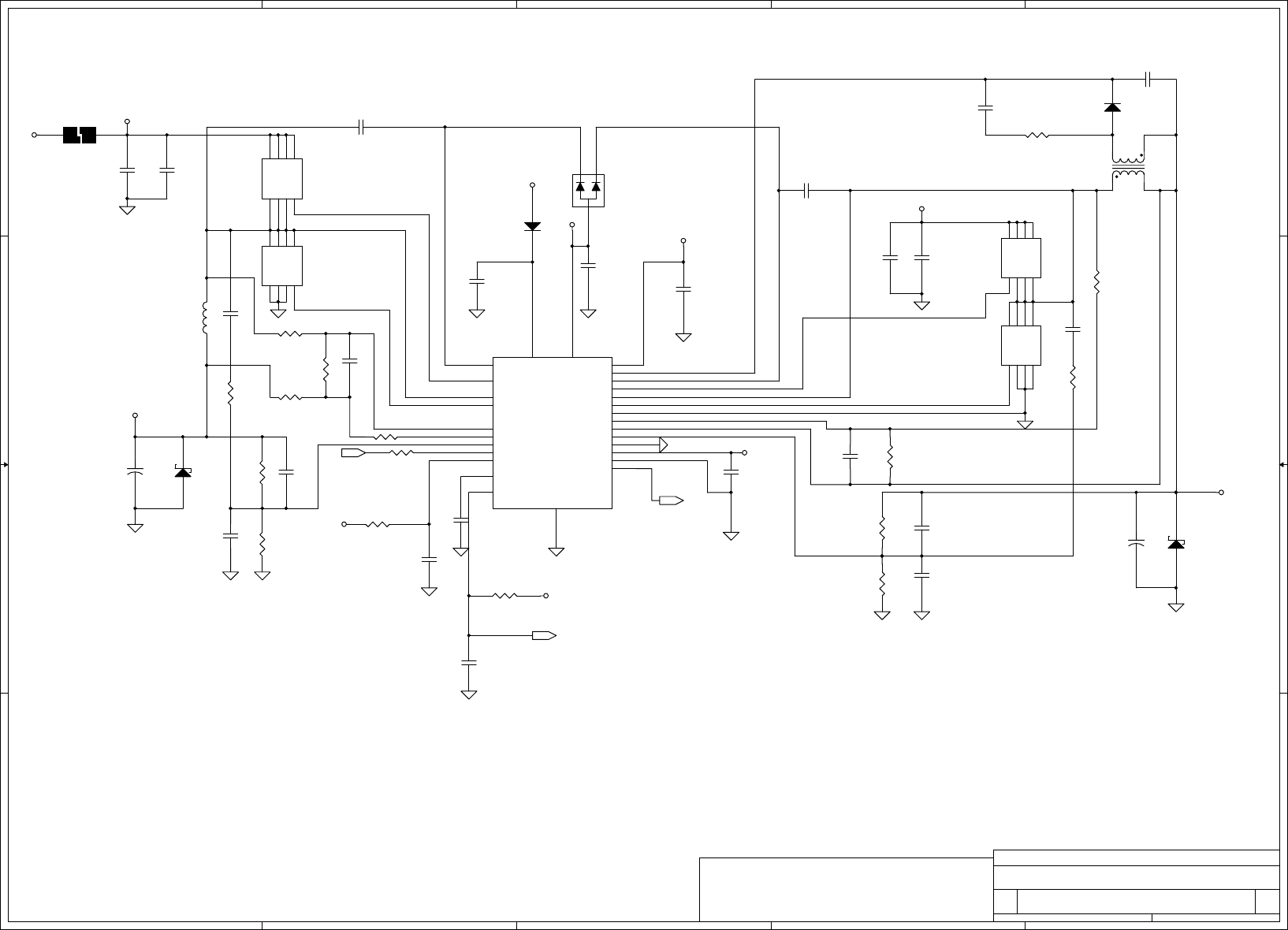Click the upward-pointing diode next to the transformer
This screenshot has width=1288, height=930.
click(x=1112, y=107)
